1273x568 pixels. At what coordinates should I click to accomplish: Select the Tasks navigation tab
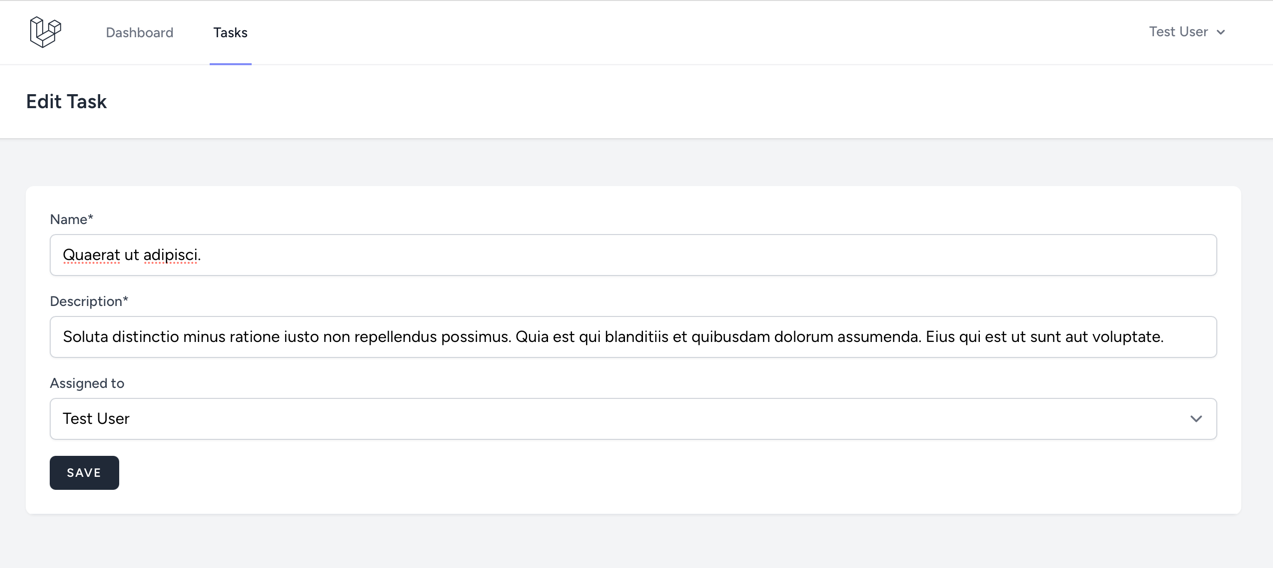click(x=230, y=33)
